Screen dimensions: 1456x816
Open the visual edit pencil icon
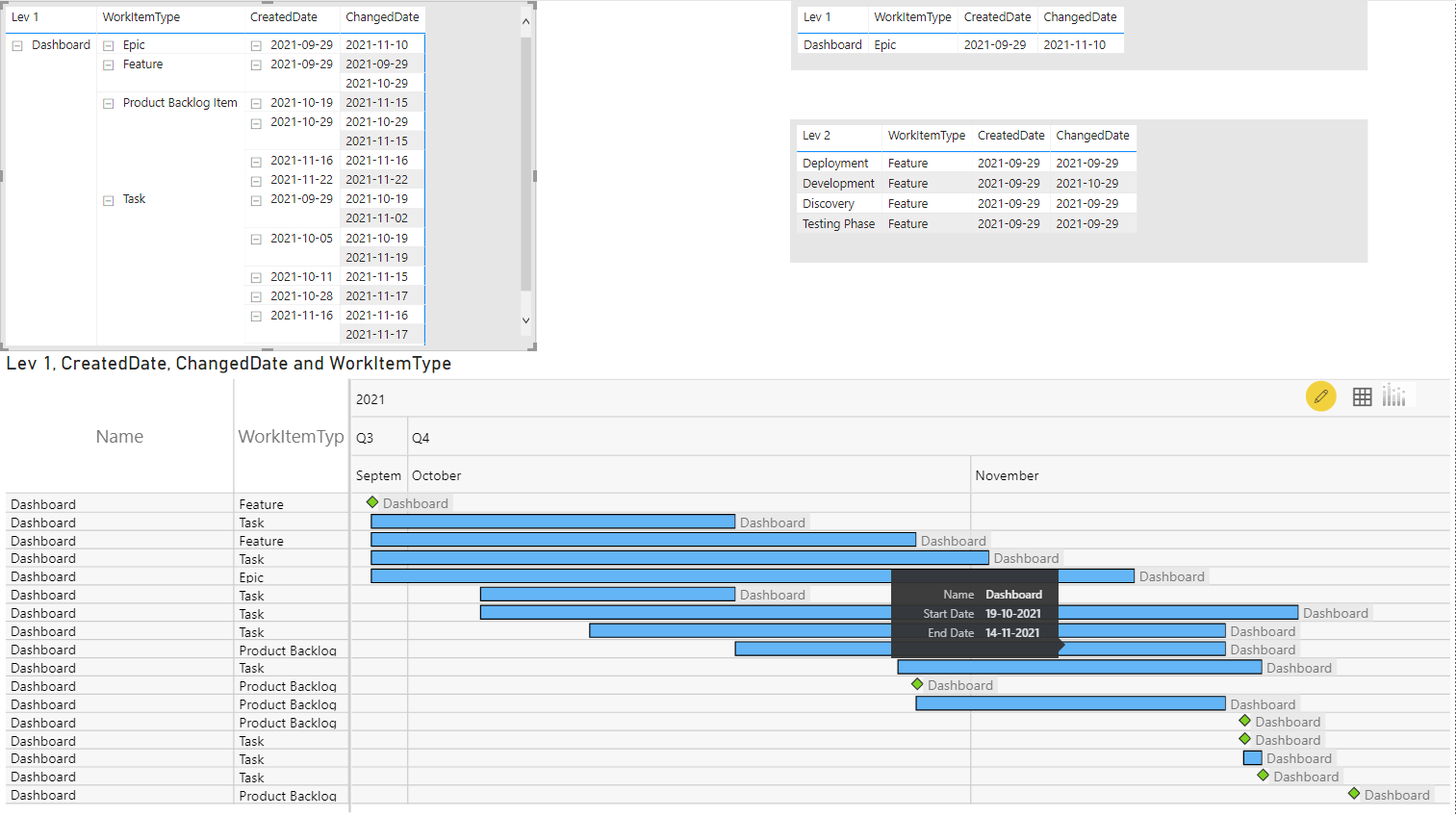[1320, 395]
